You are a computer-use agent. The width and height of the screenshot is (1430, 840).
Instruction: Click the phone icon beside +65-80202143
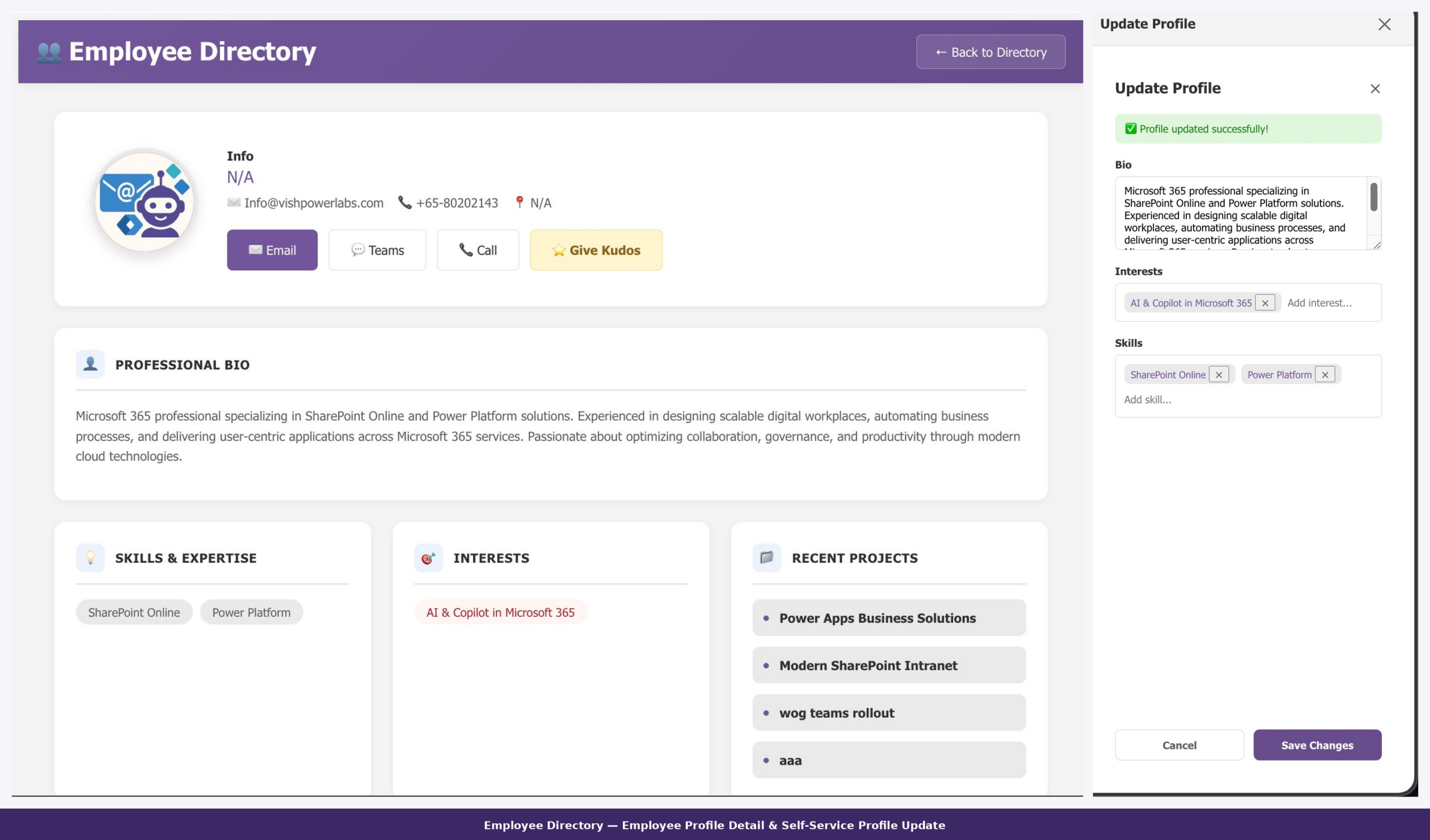point(404,202)
